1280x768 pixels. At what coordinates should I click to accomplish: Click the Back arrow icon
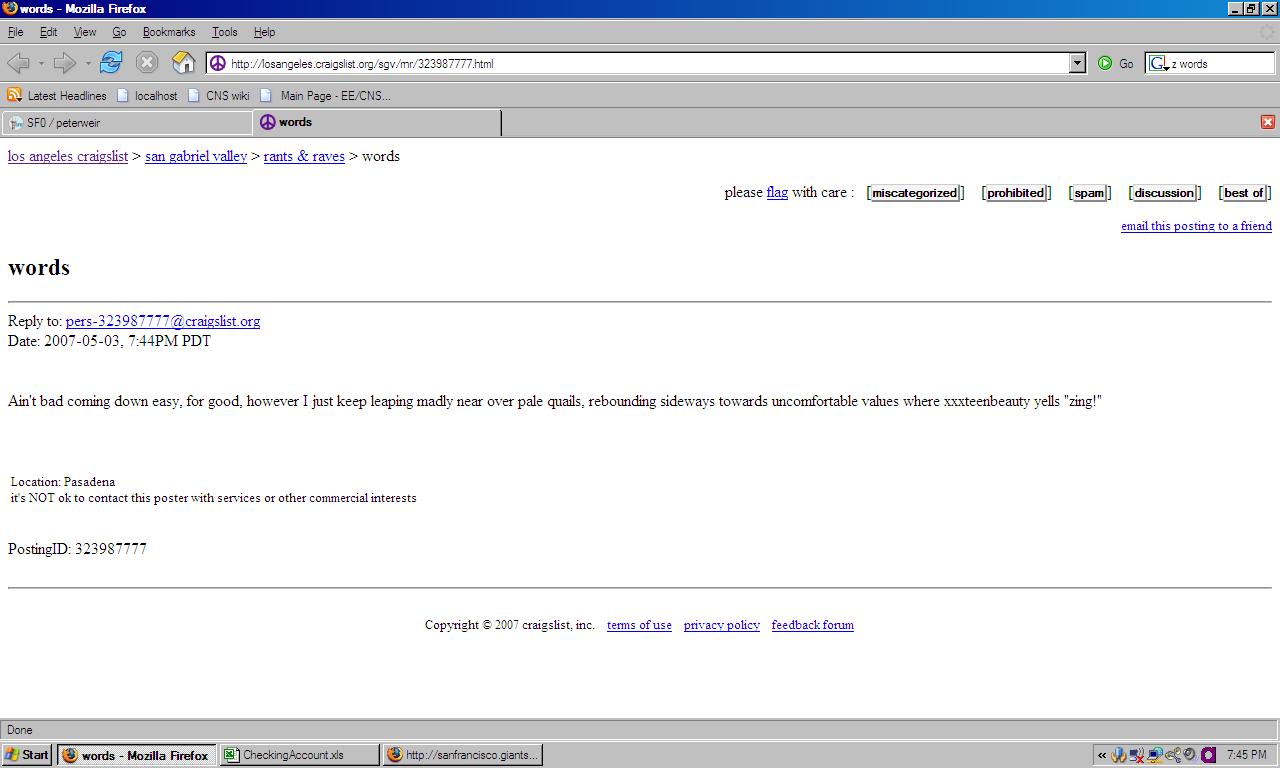coord(18,63)
